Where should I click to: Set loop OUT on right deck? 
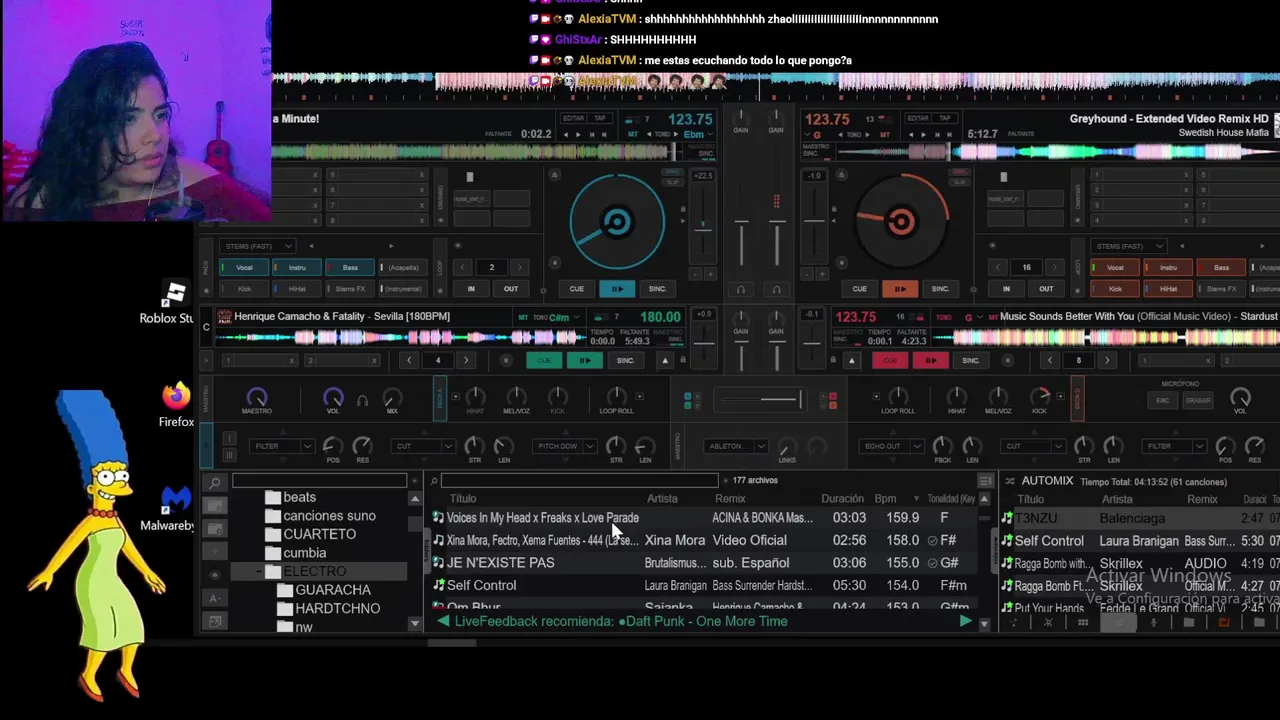(x=1046, y=289)
